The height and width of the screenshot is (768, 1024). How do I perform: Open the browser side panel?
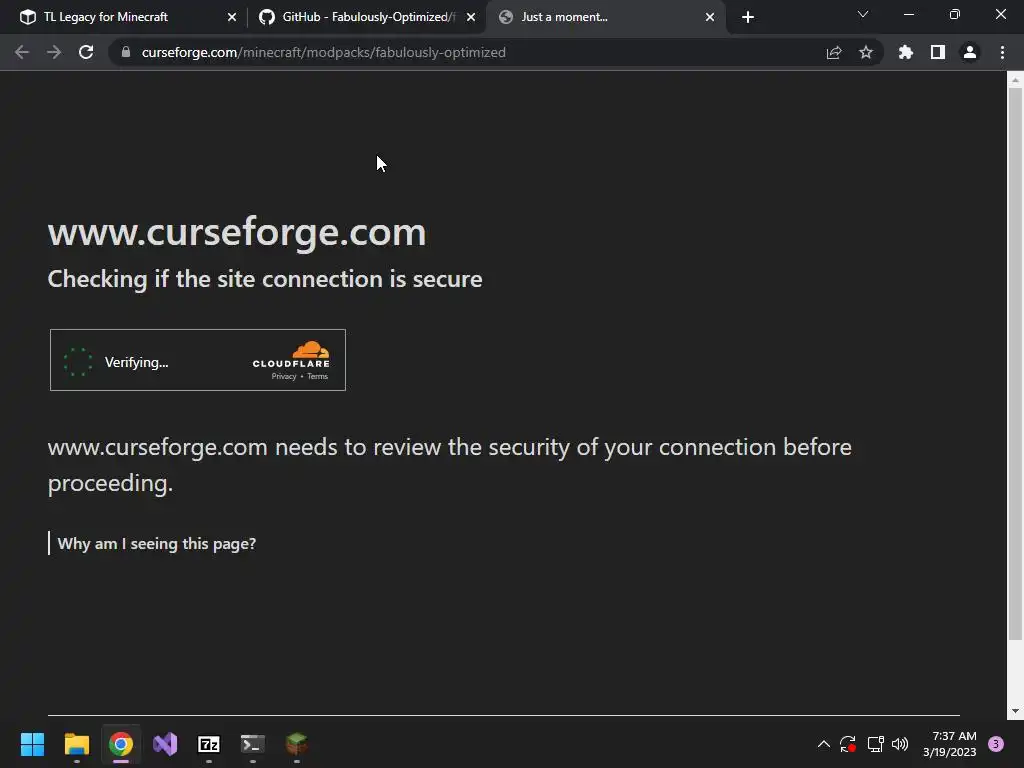938,52
